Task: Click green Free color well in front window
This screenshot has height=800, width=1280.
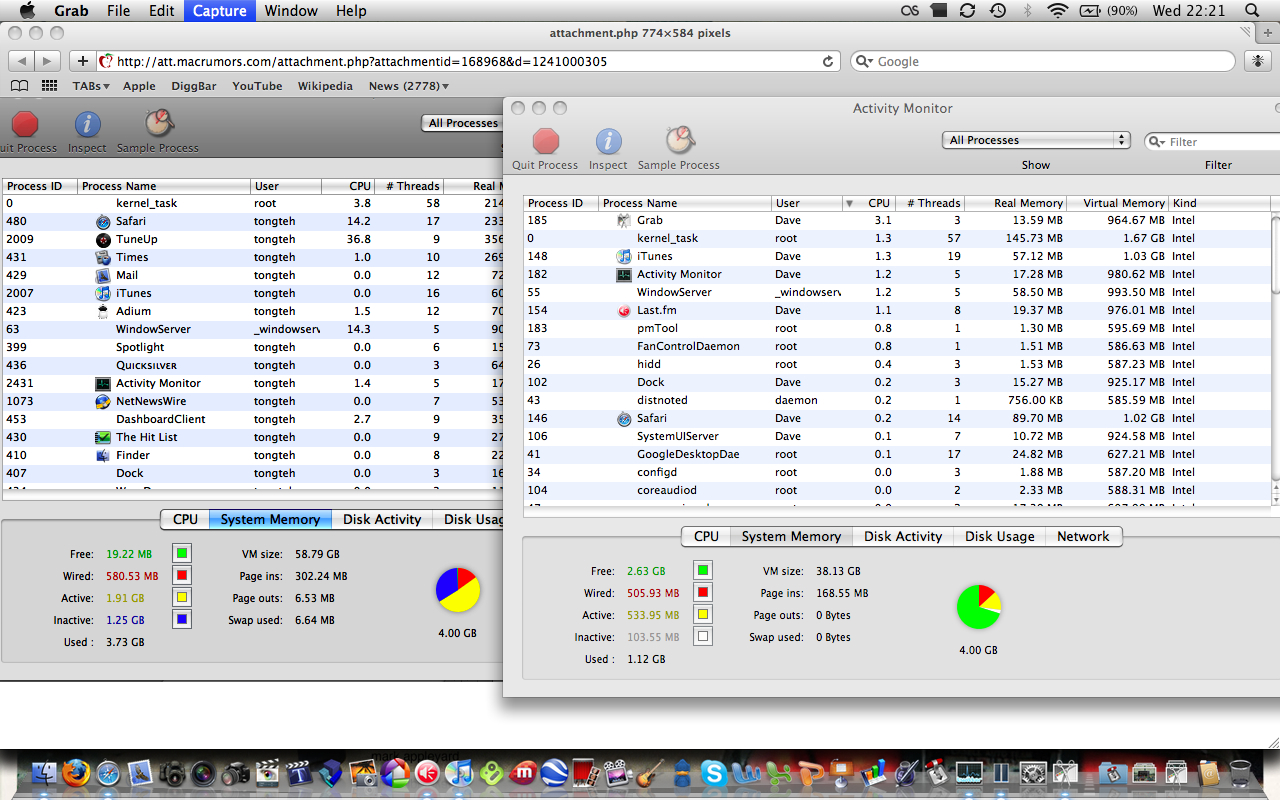Action: [x=703, y=571]
